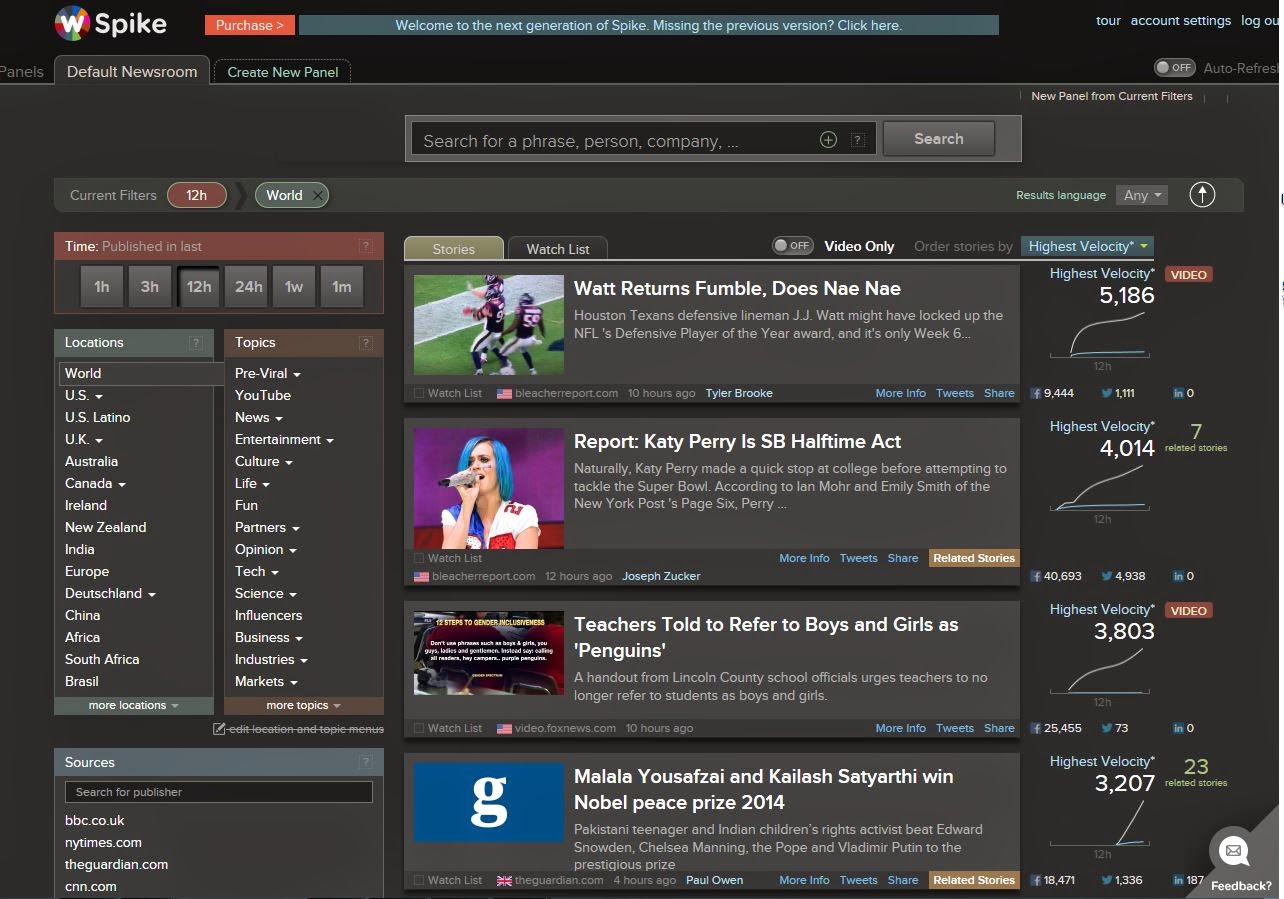Check Watch List box for Malala story

click(419, 881)
